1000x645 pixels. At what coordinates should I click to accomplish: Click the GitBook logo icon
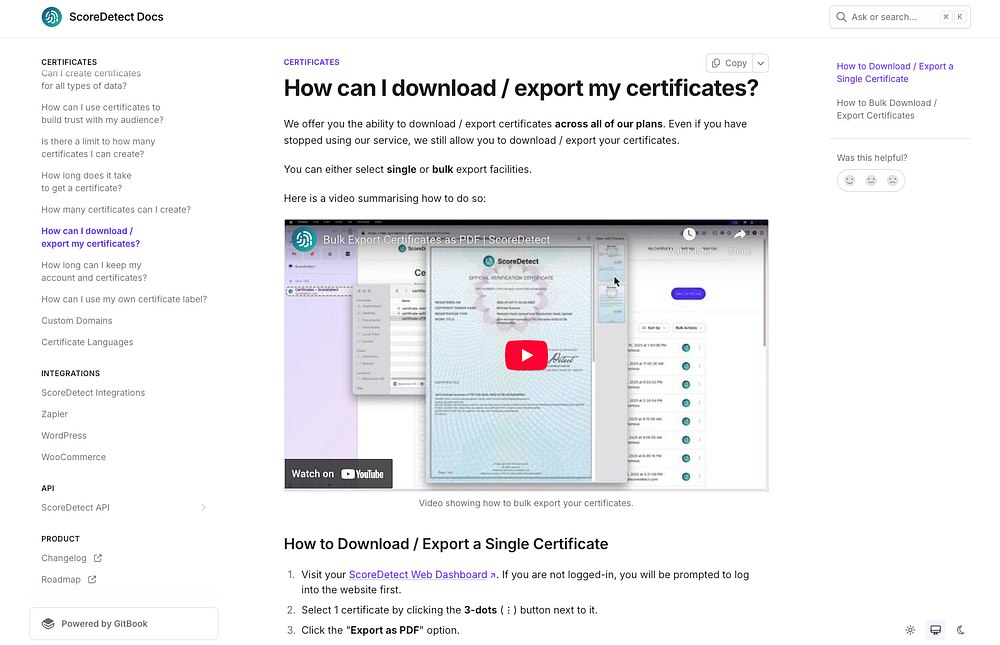pos(48,623)
